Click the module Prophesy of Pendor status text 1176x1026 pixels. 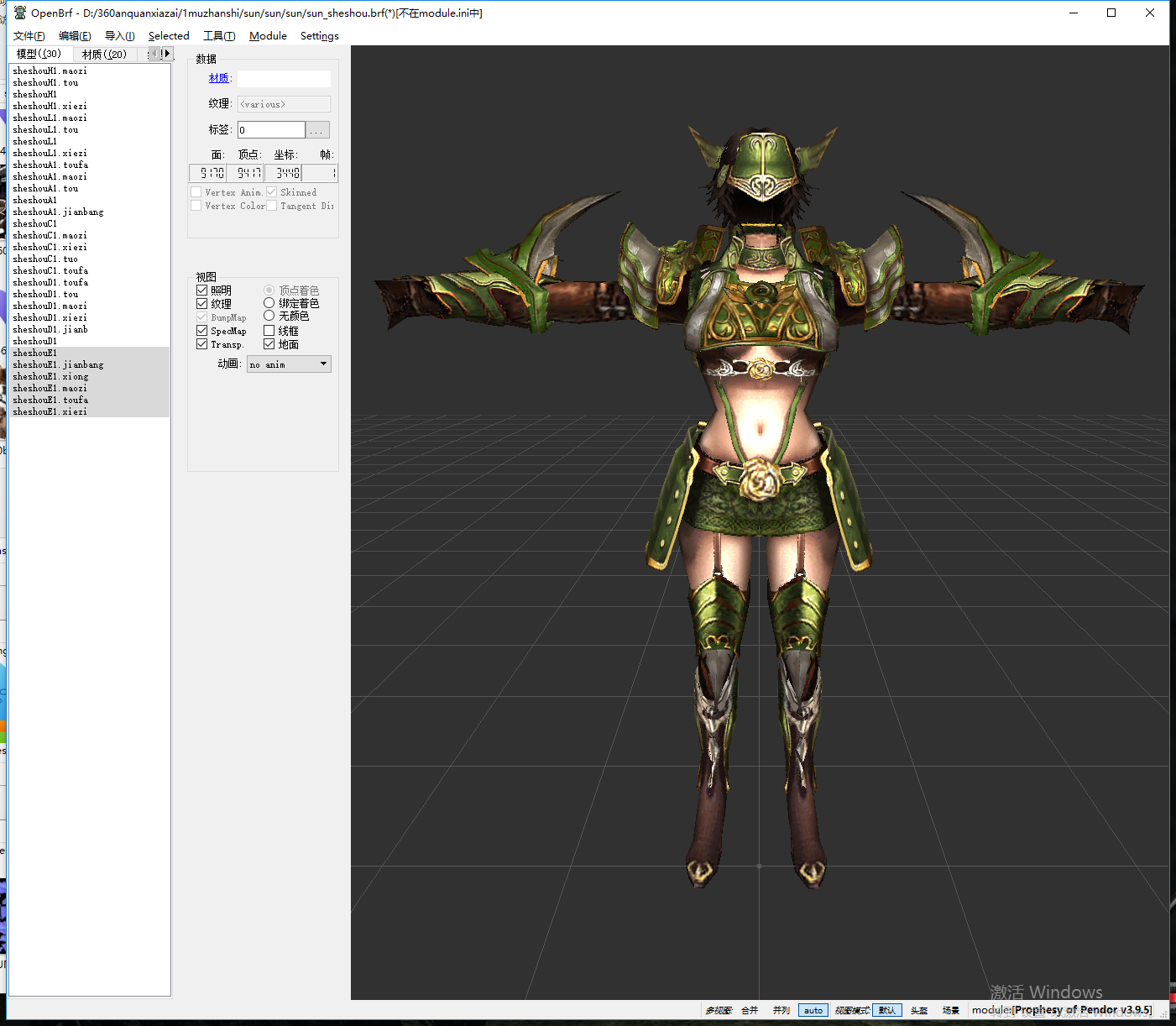coord(1062,1010)
